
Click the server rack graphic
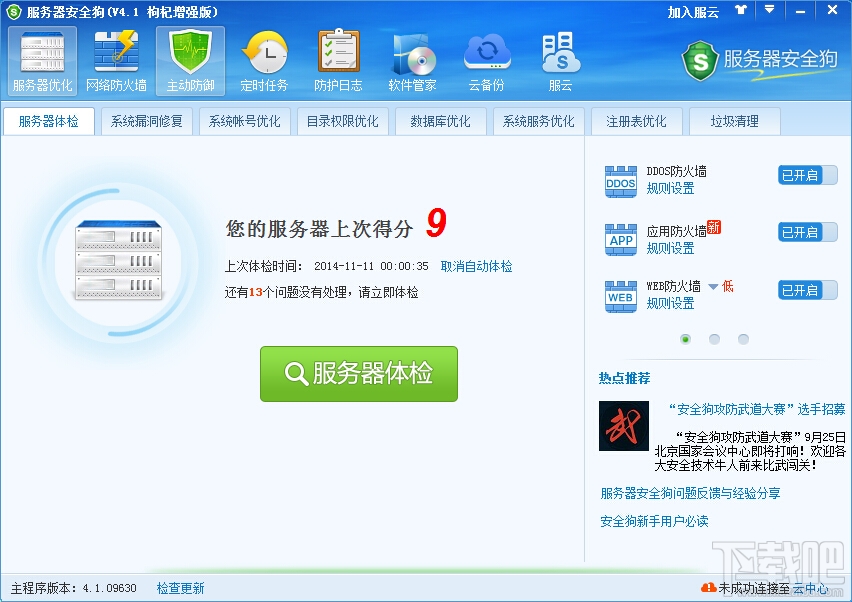118,260
